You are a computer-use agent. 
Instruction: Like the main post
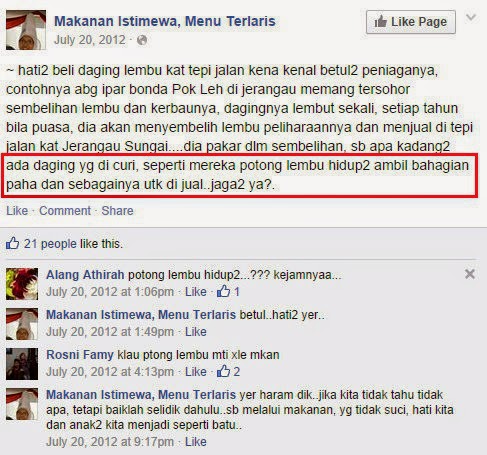pyautogui.click(x=17, y=211)
